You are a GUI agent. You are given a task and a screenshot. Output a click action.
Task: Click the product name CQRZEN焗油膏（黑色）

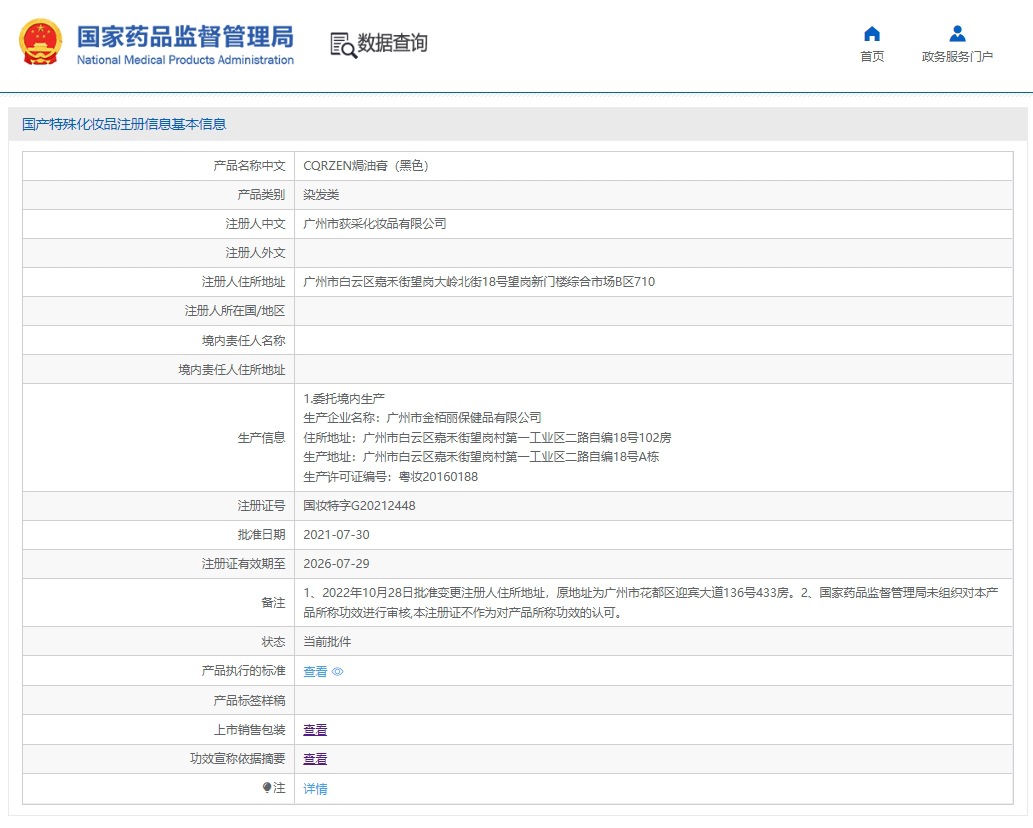[365, 166]
